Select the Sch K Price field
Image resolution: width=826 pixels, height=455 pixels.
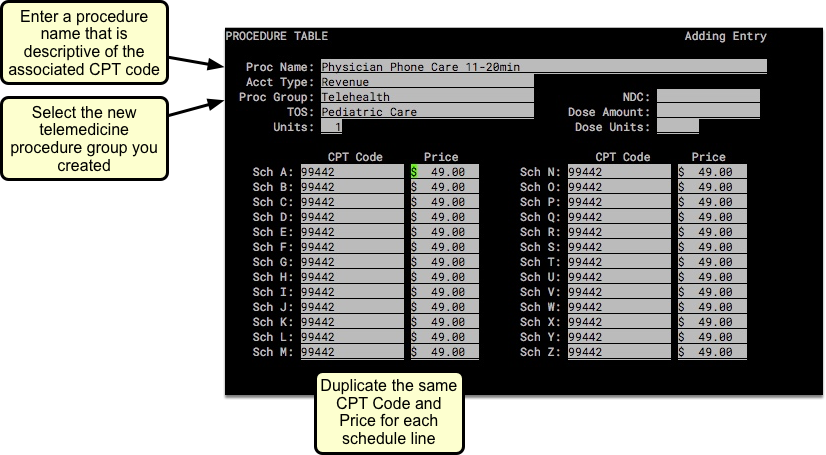[x=445, y=322]
